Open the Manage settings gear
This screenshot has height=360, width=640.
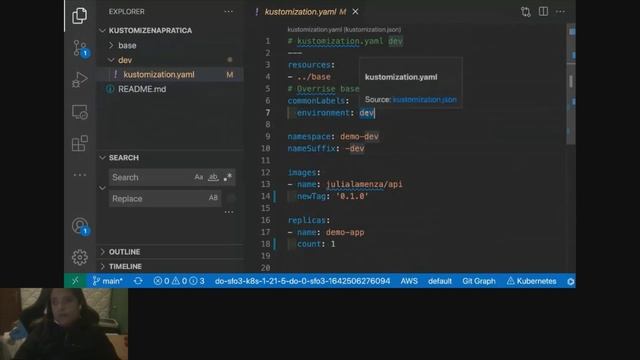80,258
